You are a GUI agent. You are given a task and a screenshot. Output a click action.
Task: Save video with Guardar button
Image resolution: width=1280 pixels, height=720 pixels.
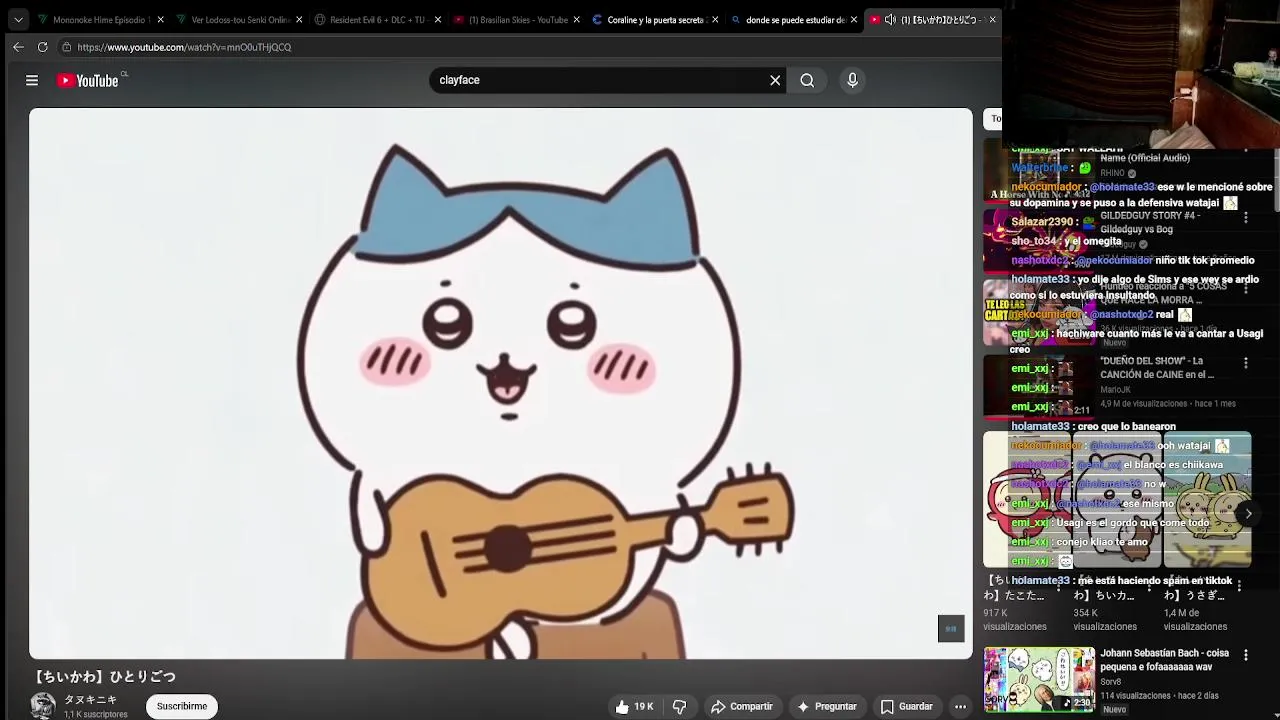pyautogui.click(x=907, y=706)
